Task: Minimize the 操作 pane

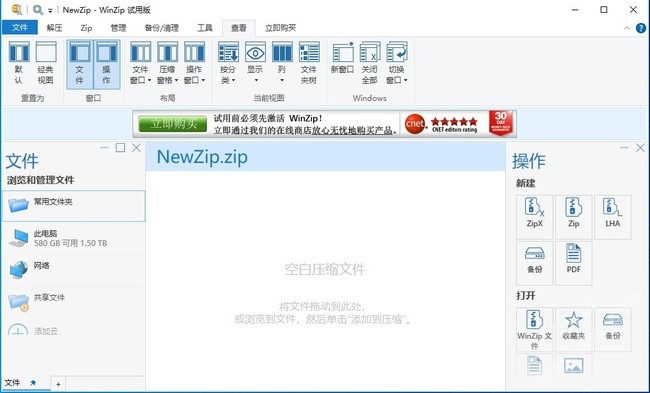Action: tap(624, 148)
